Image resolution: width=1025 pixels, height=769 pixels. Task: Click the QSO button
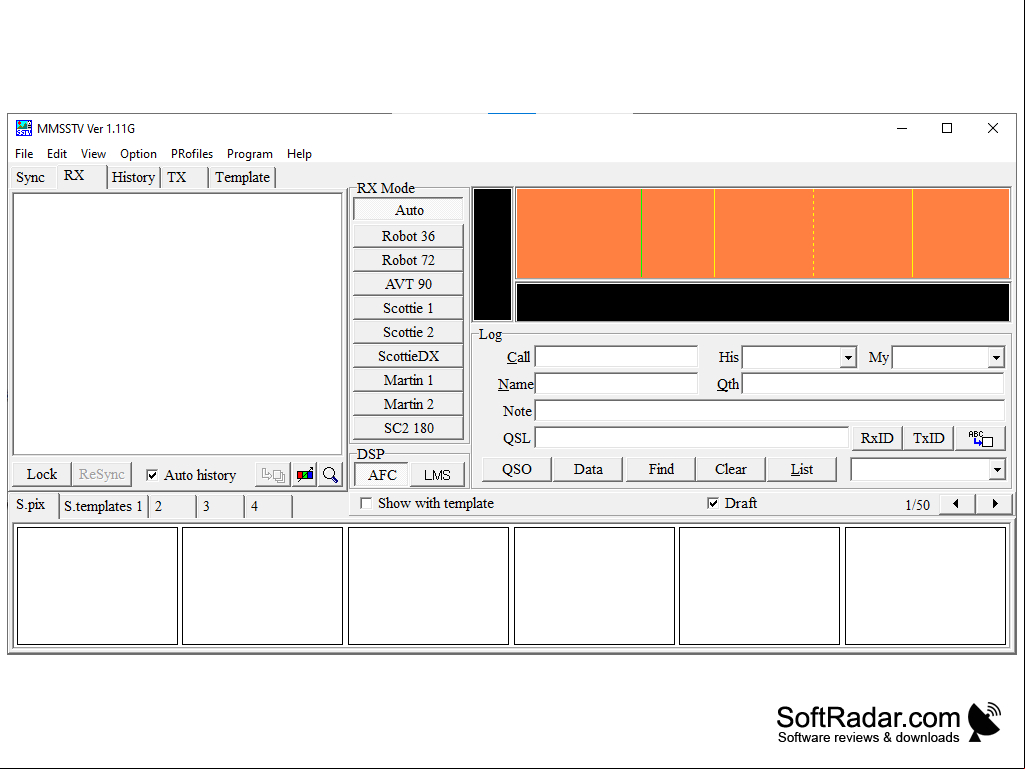click(x=517, y=470)
